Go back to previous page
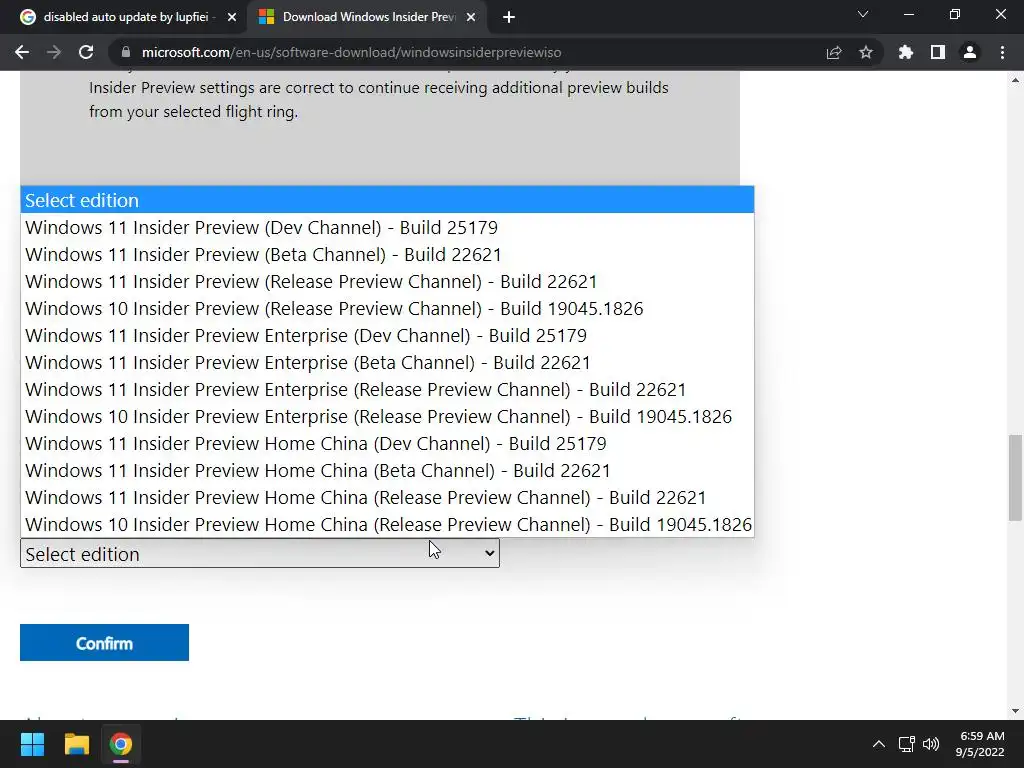Image resolution: width=1024 pixels, height=768 pixels. click(22, 52)
